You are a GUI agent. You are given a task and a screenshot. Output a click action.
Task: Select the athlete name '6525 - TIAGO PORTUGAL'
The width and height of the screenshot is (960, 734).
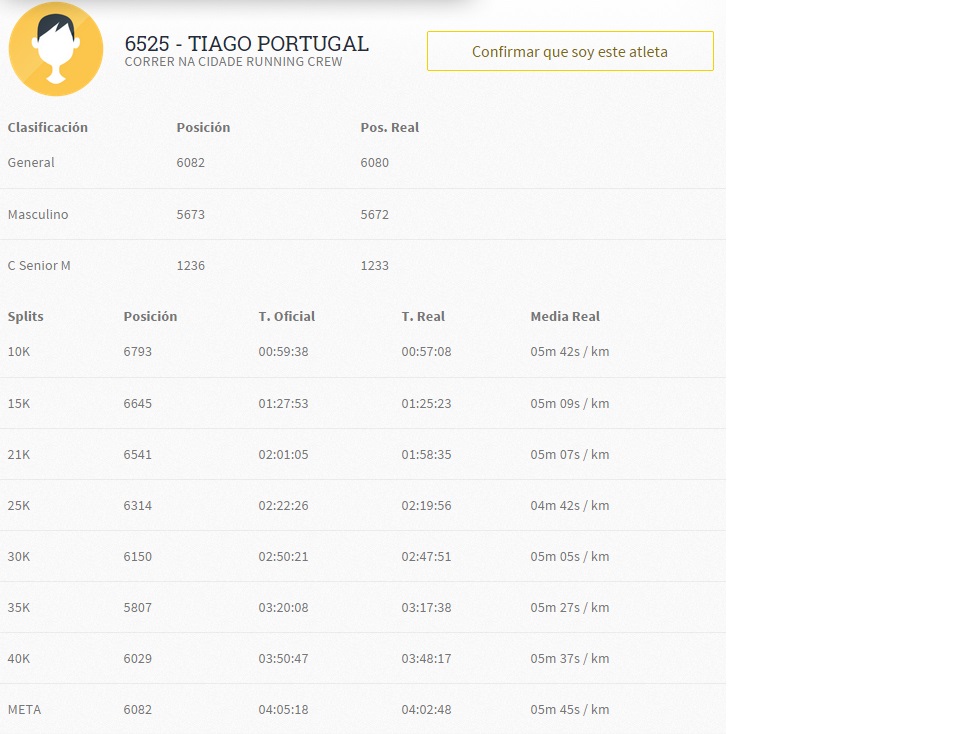pyautogui.click(x=246, y=44)
